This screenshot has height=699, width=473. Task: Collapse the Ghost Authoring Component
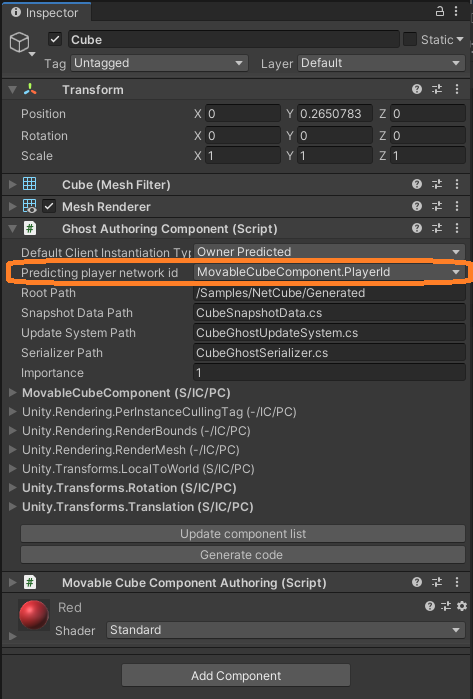click(x=12, y=229)
